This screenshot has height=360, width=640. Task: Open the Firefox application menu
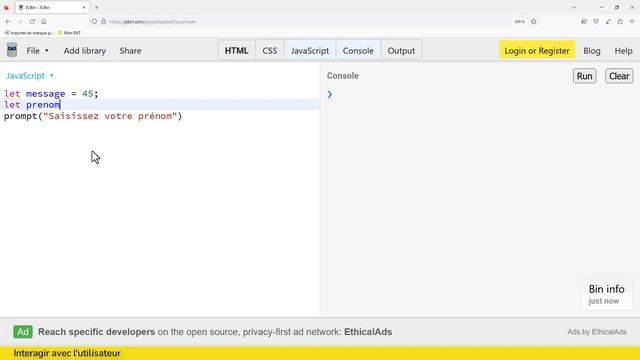click(632, 22)
